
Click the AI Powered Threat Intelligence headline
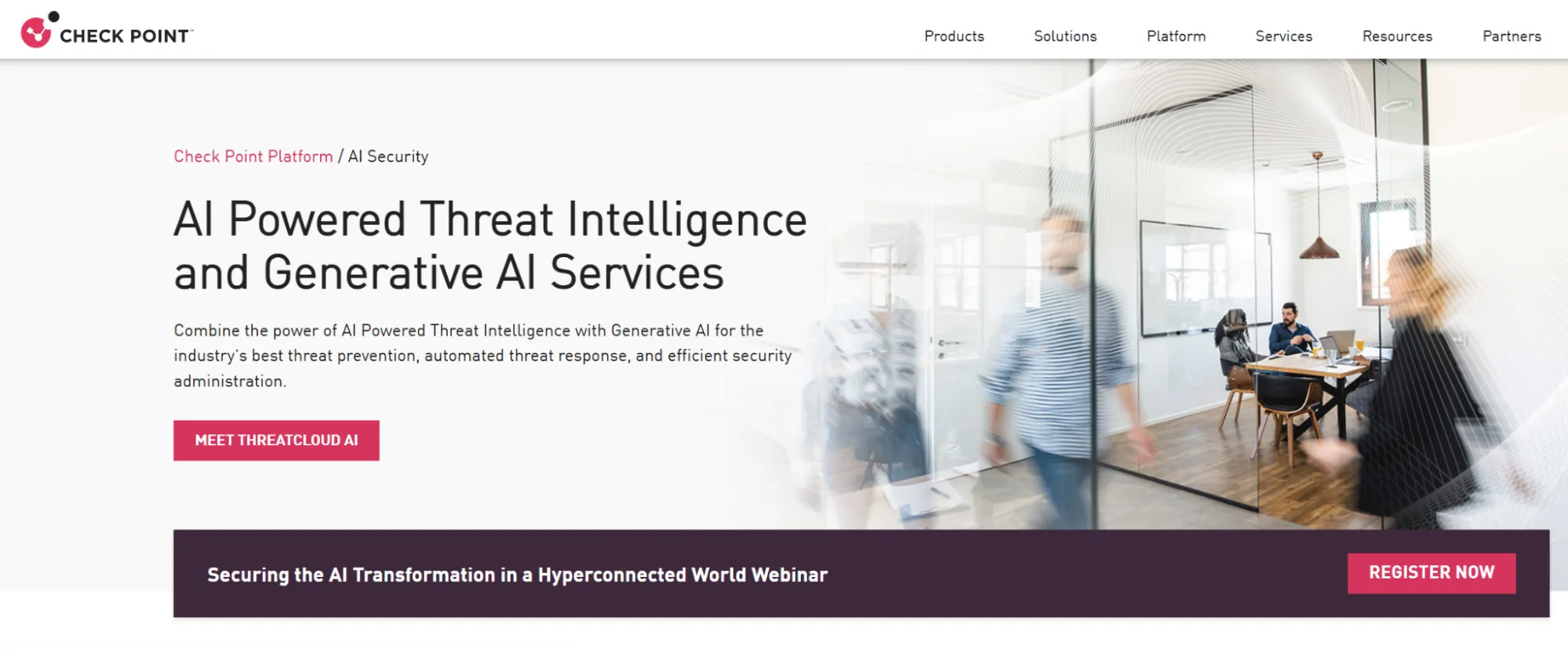point(490,245)
